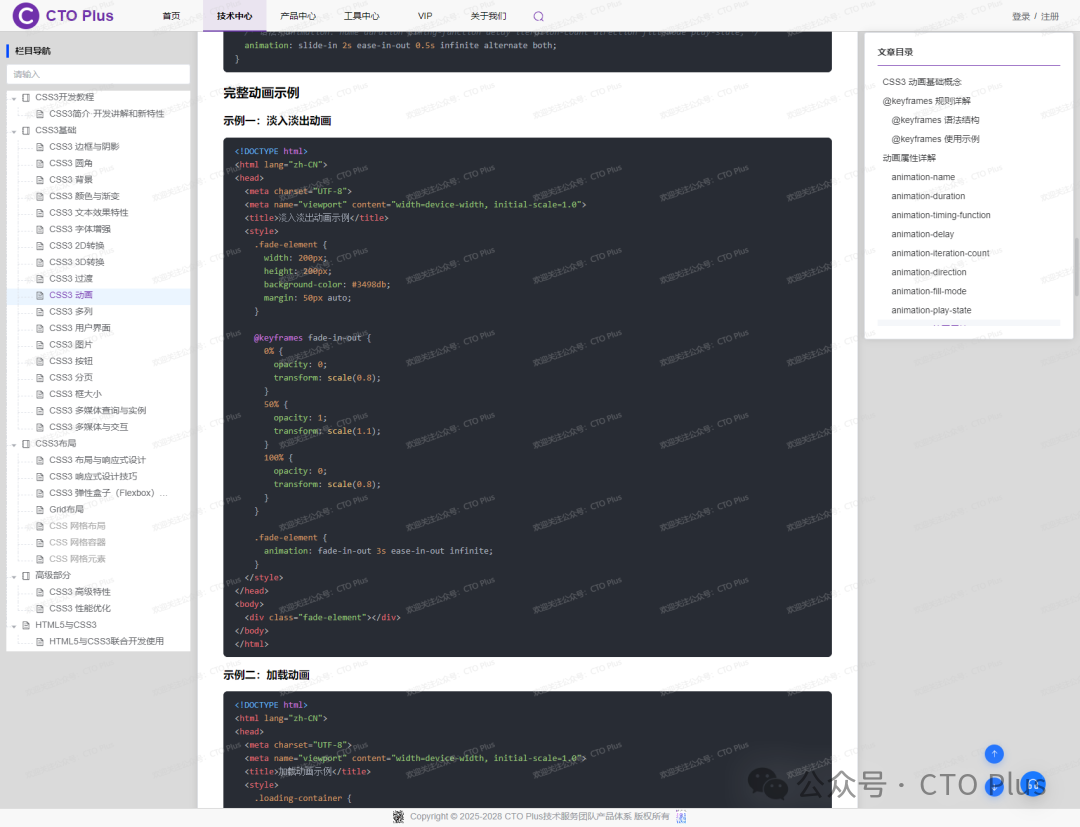Jump to animation-duration section
Viewport: 1080px width, 827px height.
tap(928, 196)
